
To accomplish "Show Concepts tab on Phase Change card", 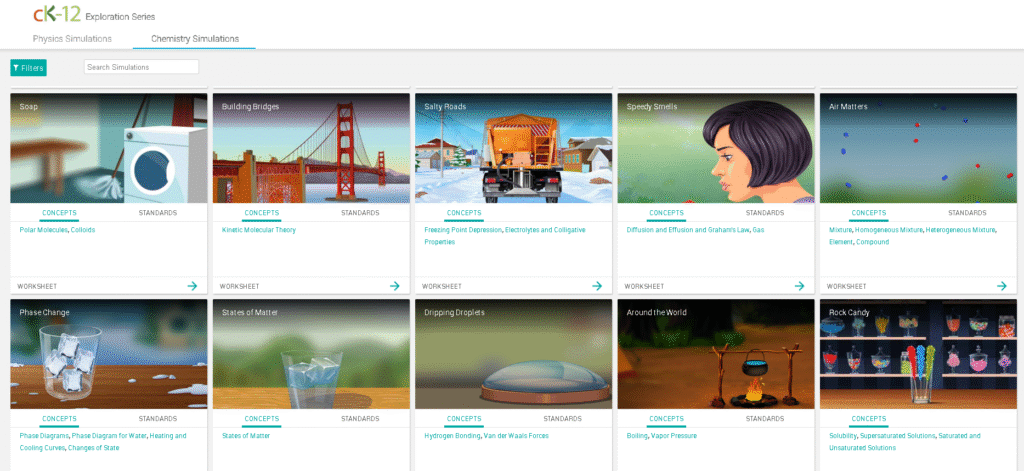I will (59, 419).
